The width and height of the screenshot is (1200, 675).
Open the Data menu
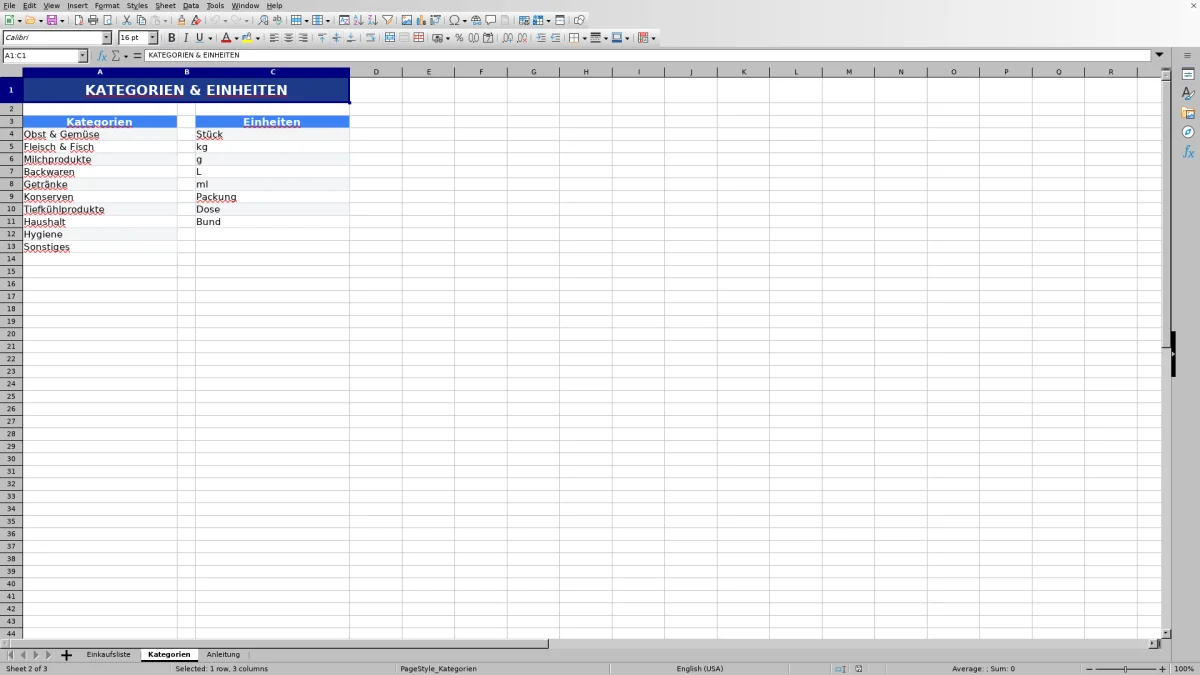click(190, 5)
